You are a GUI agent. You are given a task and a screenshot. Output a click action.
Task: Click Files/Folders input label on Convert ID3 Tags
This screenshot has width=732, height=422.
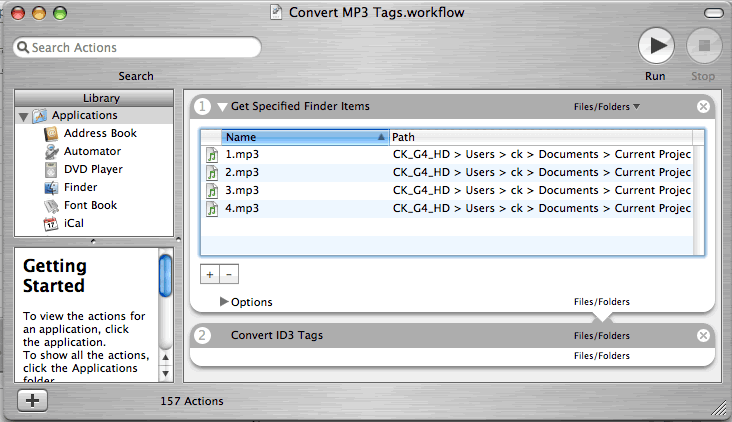click(x=602, y=336)
